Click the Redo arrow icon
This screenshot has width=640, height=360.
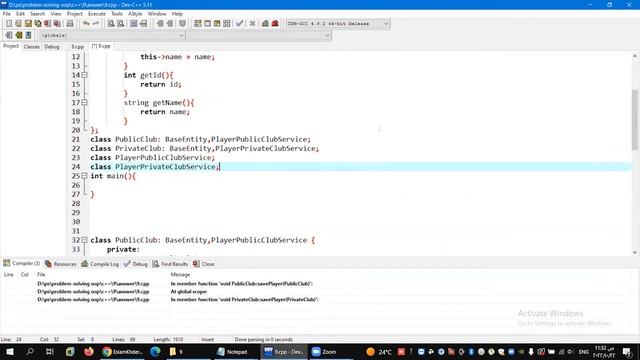tap(96, 24)
